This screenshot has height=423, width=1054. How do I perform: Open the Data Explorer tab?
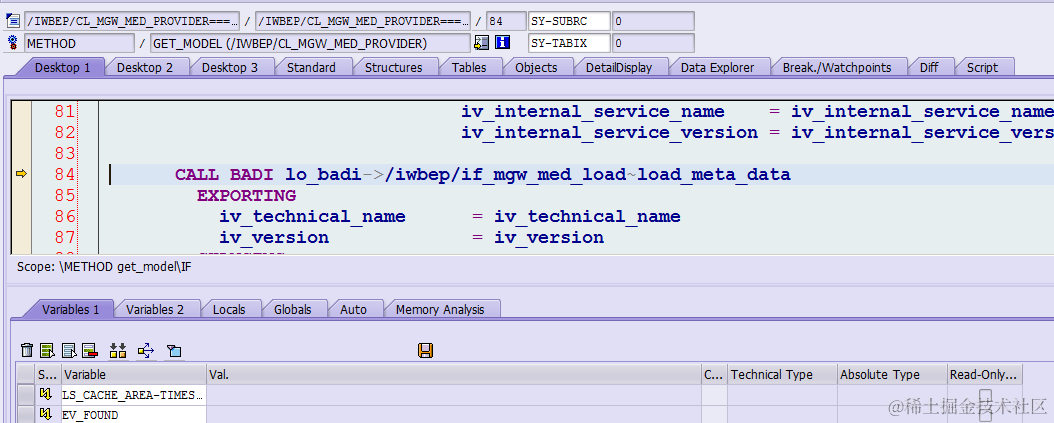717,67
